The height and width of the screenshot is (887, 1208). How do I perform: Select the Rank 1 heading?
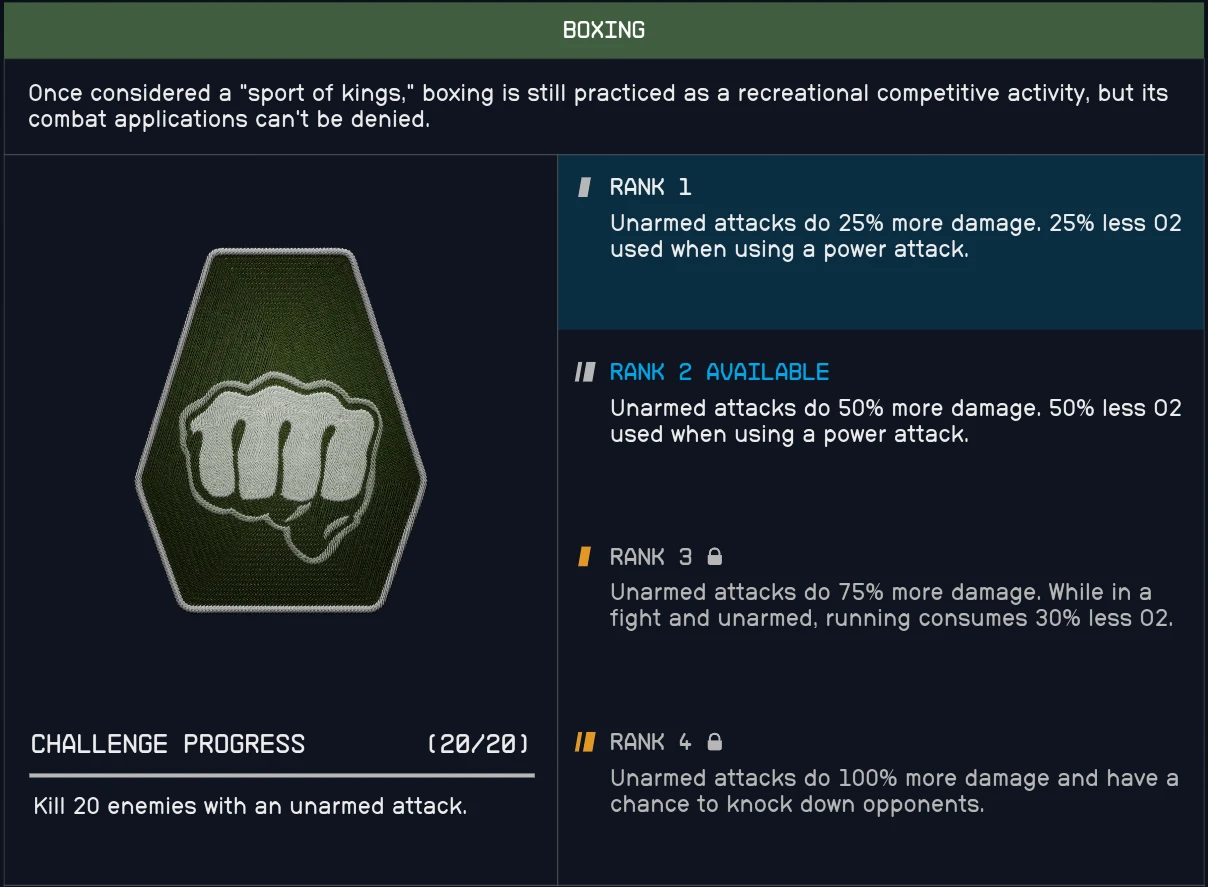coord(650,187)
